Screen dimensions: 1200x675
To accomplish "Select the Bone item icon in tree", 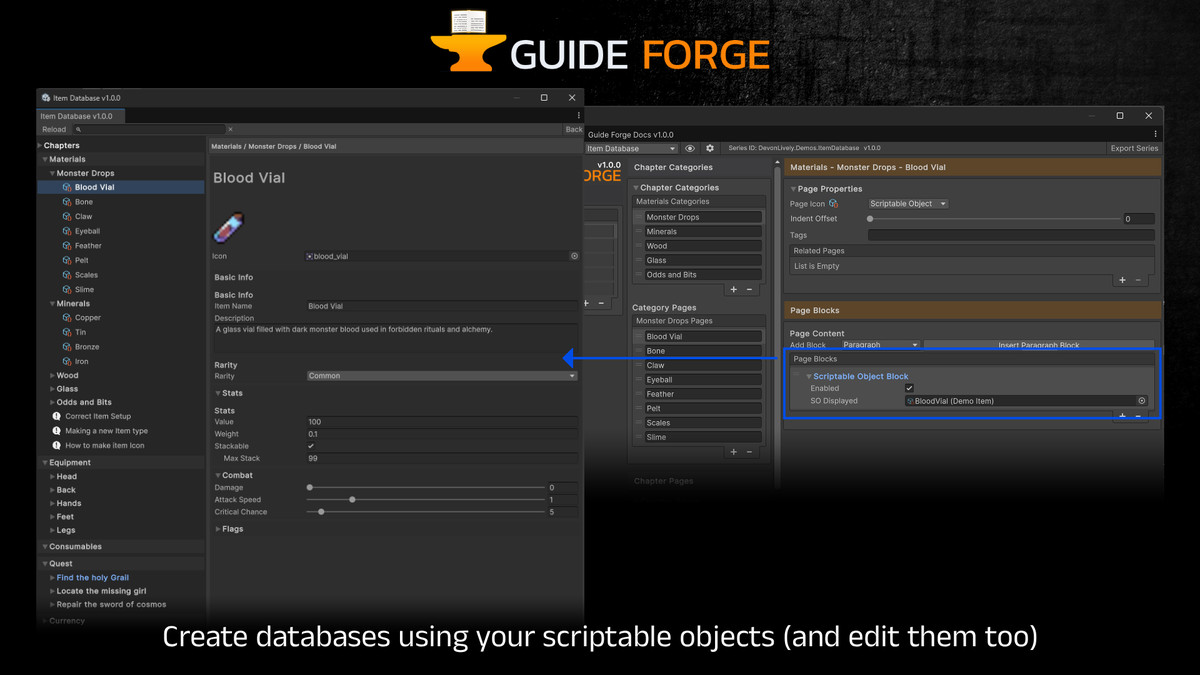I will click(x=67, y=202).
